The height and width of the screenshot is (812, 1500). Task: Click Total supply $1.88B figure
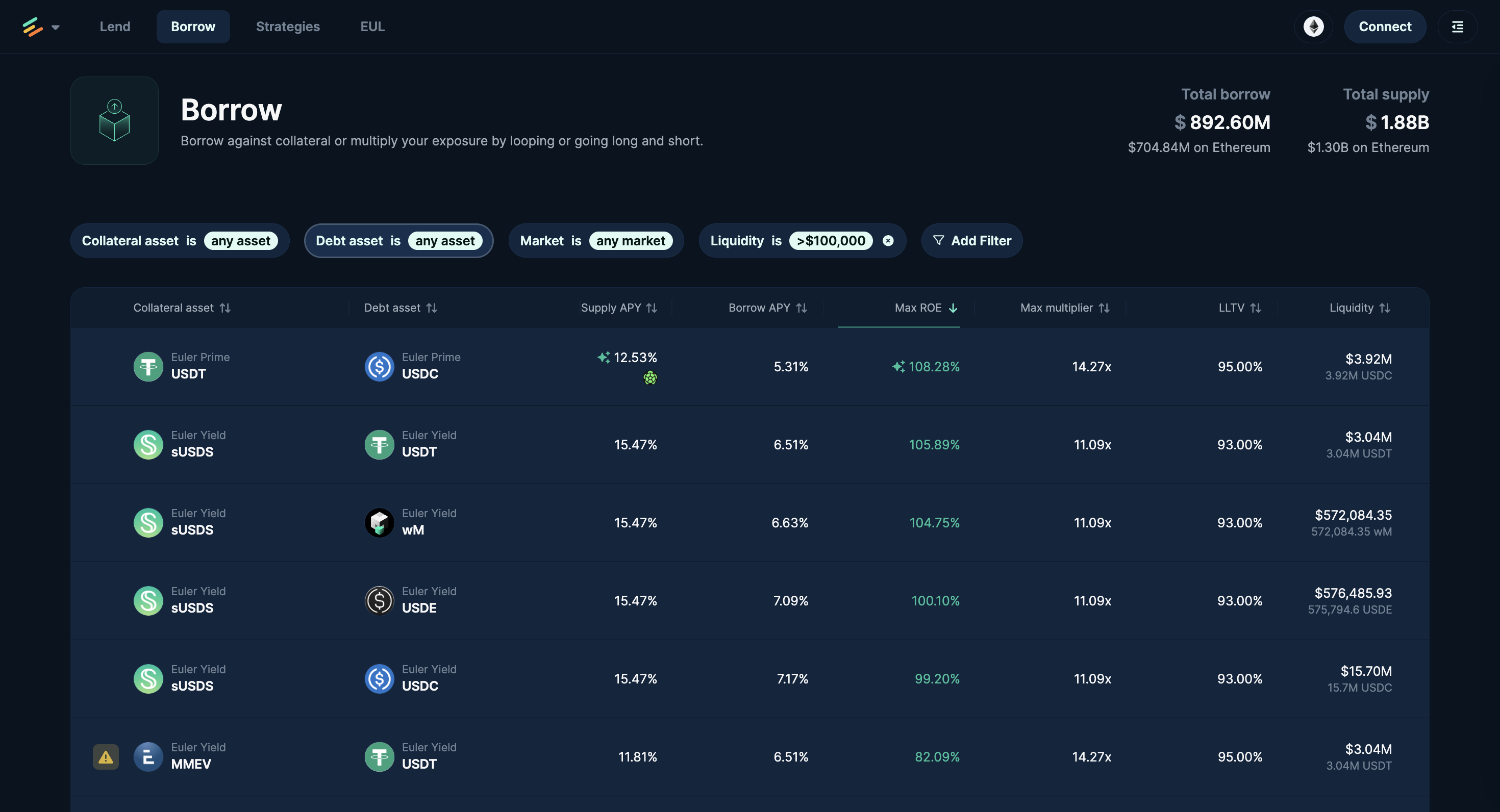coord(1396,122)
